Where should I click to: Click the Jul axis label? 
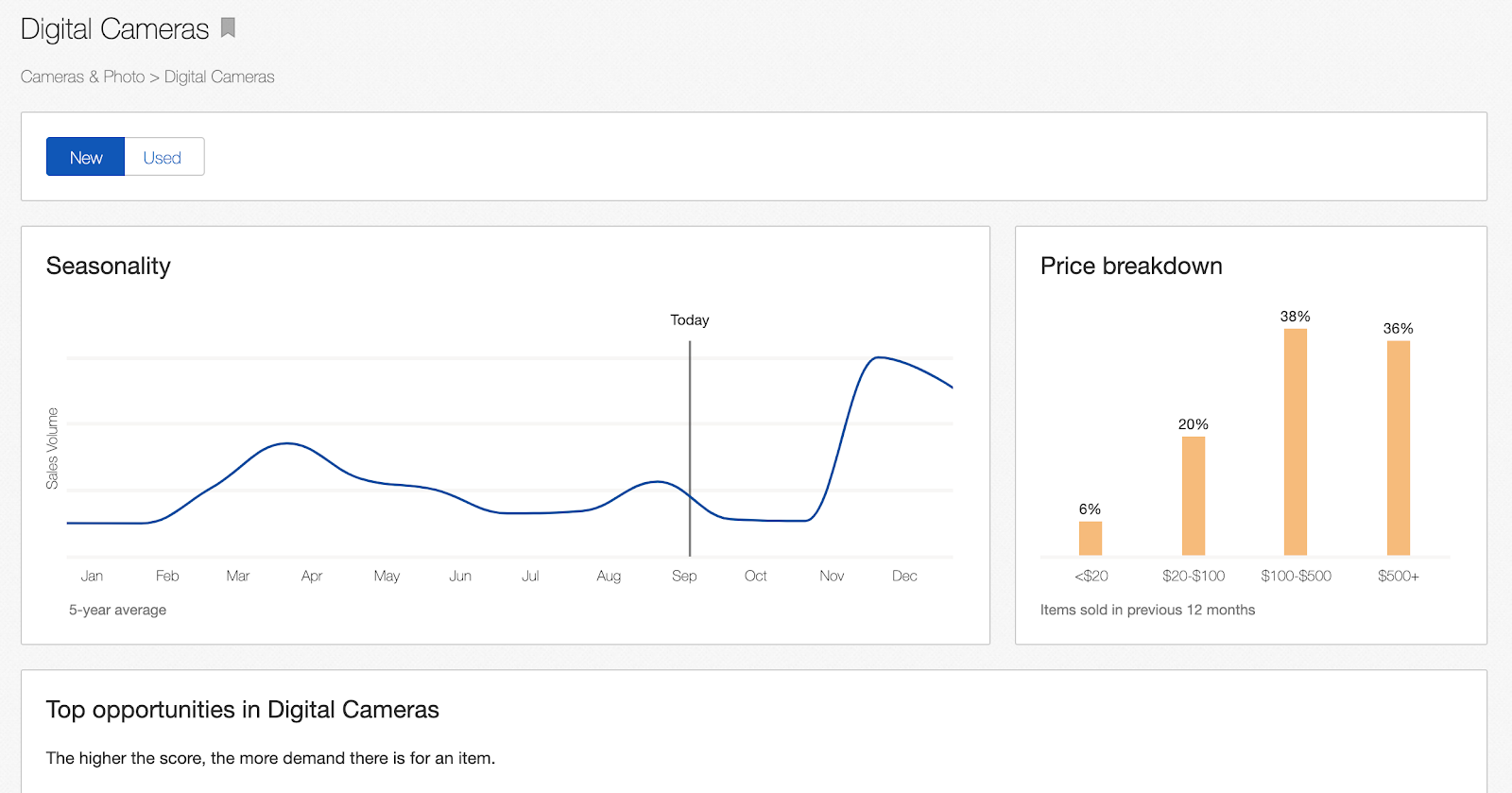530,576
